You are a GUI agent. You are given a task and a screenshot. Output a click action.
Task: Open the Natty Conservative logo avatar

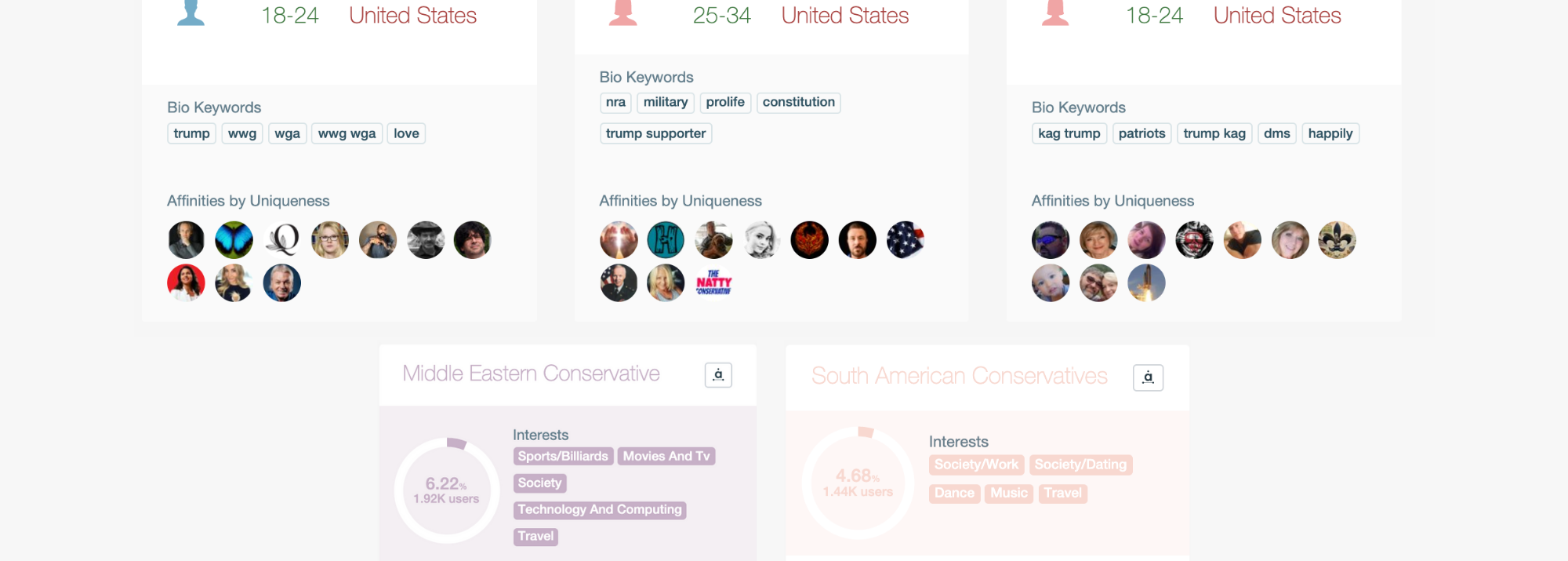pos(713,283)
